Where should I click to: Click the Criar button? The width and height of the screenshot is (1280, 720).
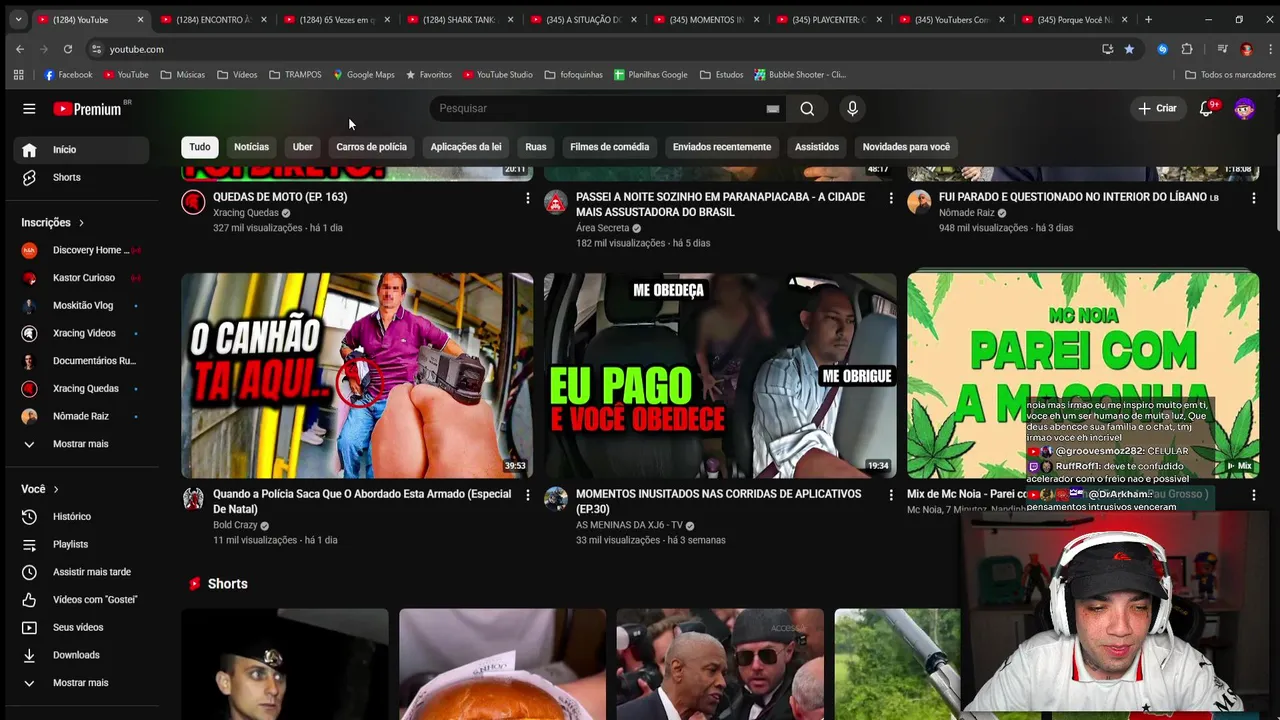coord(1158,109)
